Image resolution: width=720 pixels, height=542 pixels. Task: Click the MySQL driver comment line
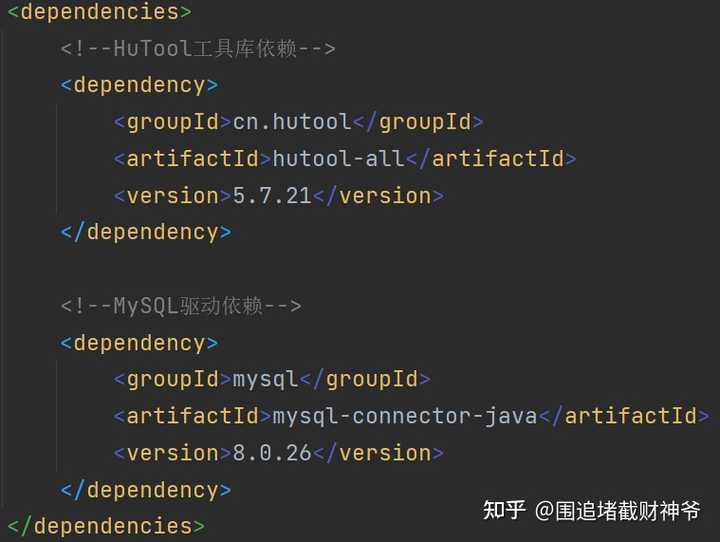(181, 306)
